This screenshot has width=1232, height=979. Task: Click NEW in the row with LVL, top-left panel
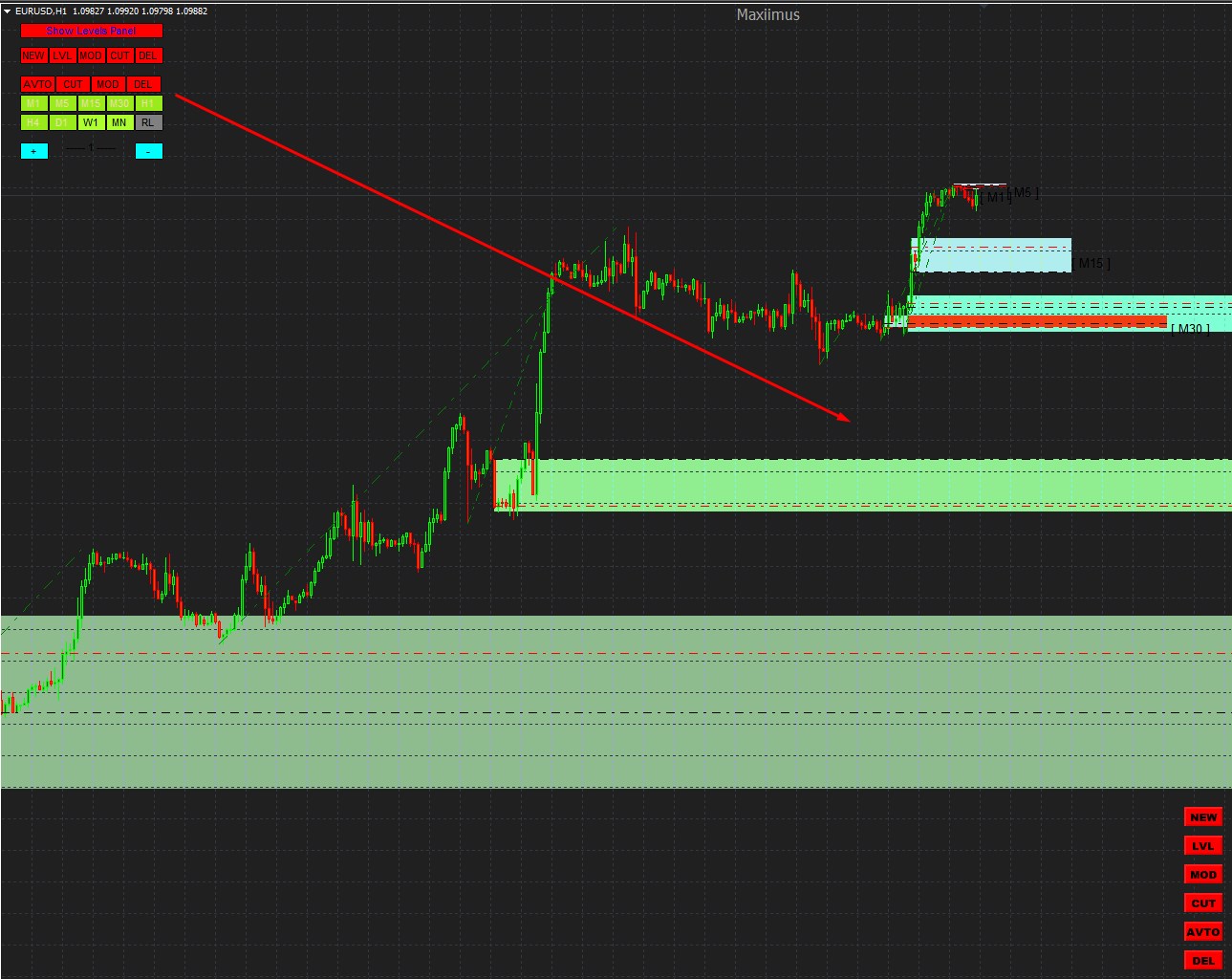pyautogui.click(x=33, y=55)
